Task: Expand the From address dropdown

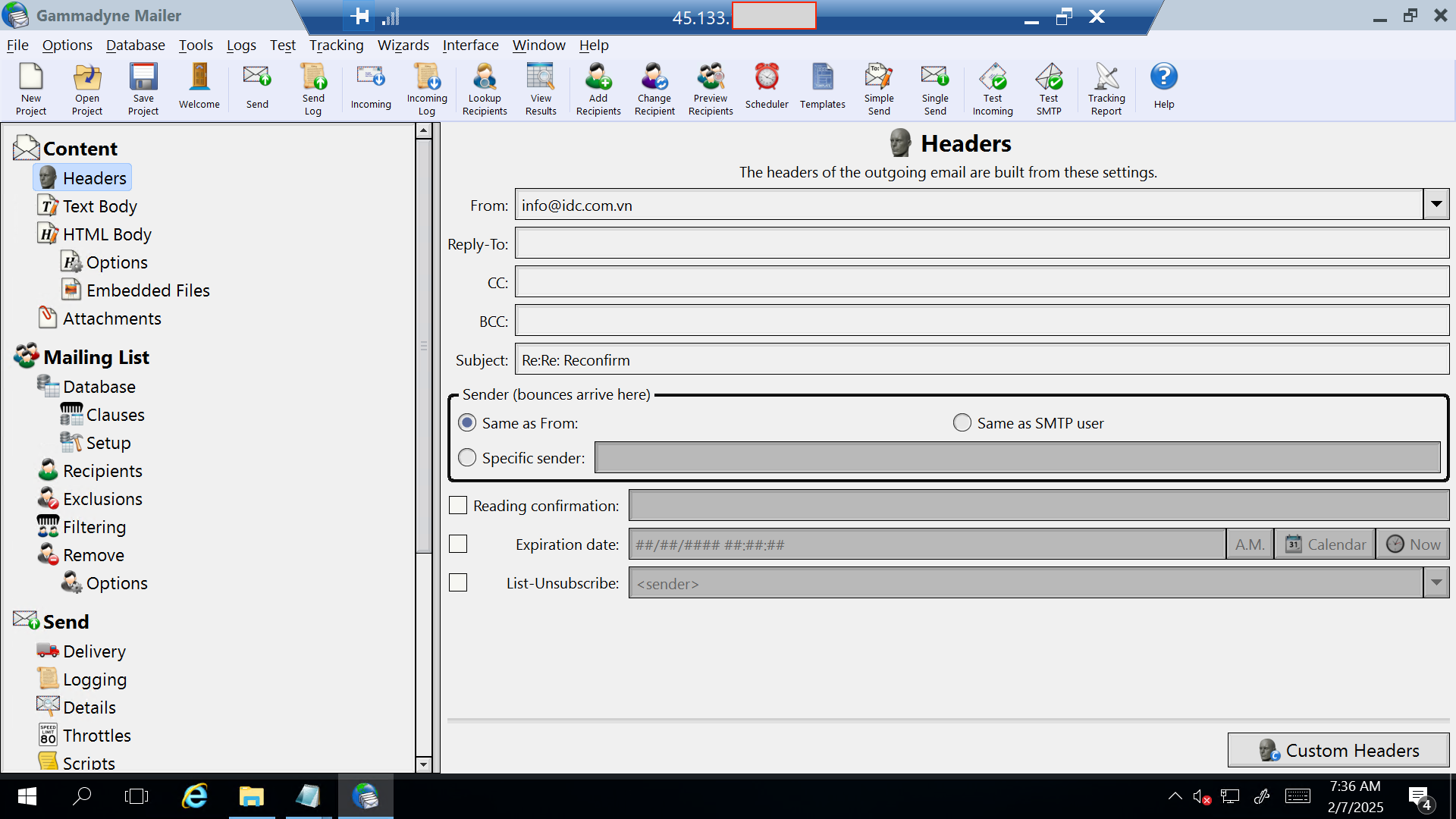Action: 1436,205
